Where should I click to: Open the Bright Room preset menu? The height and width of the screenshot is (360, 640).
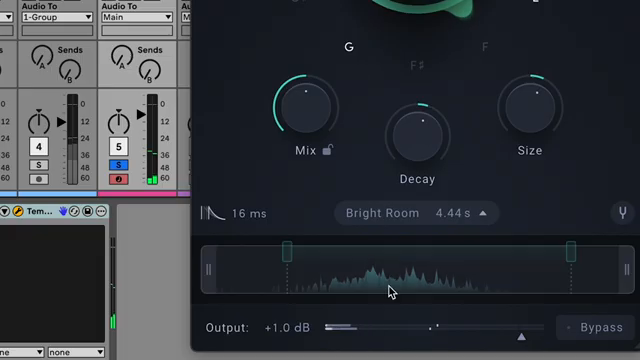416,213
